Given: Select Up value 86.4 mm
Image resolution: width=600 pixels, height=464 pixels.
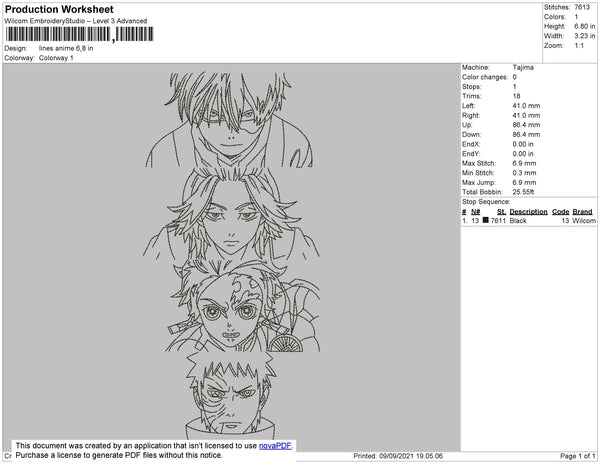Looking at the screenshot, I should 526,125.
